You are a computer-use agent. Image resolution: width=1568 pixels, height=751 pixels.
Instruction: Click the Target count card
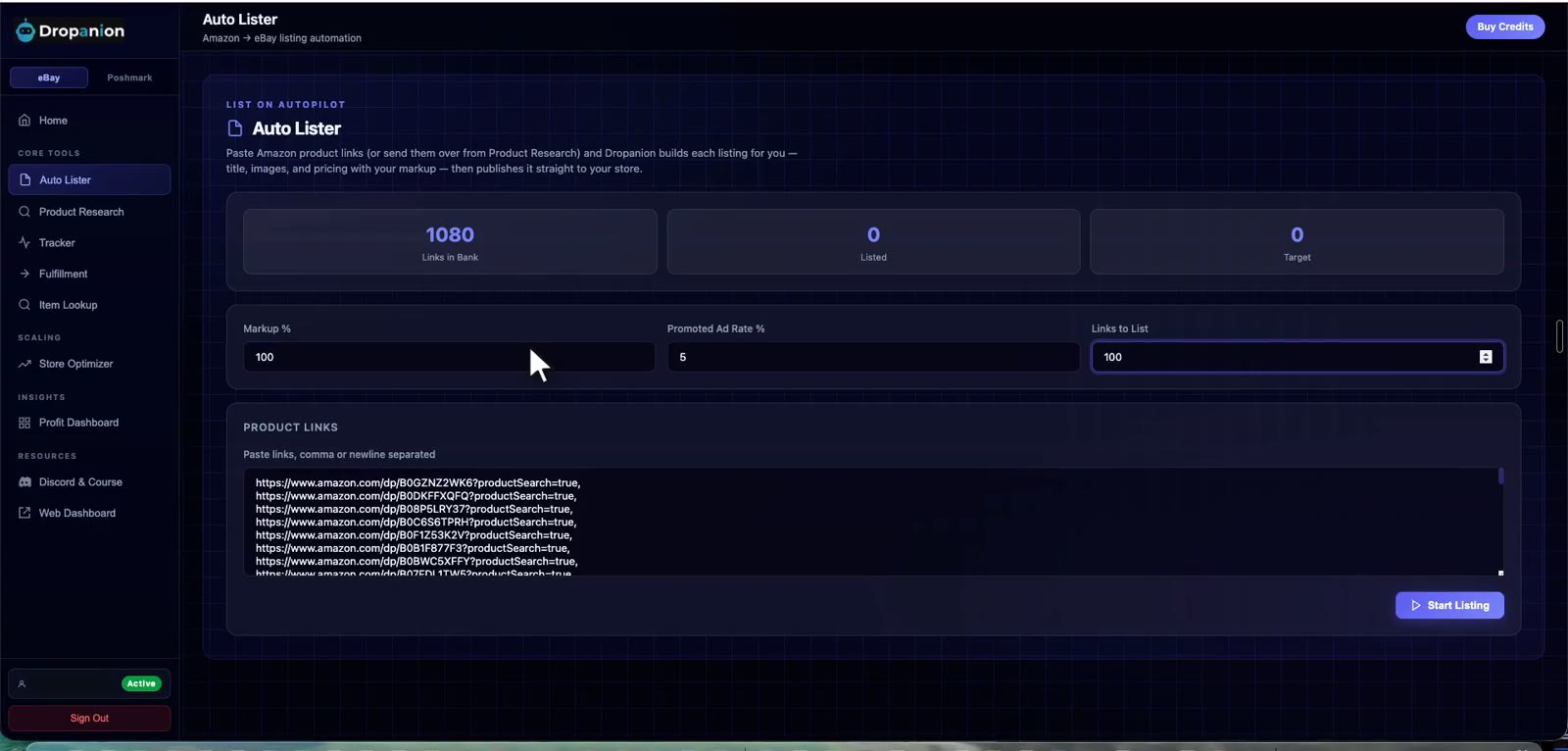pos(1297,241)
